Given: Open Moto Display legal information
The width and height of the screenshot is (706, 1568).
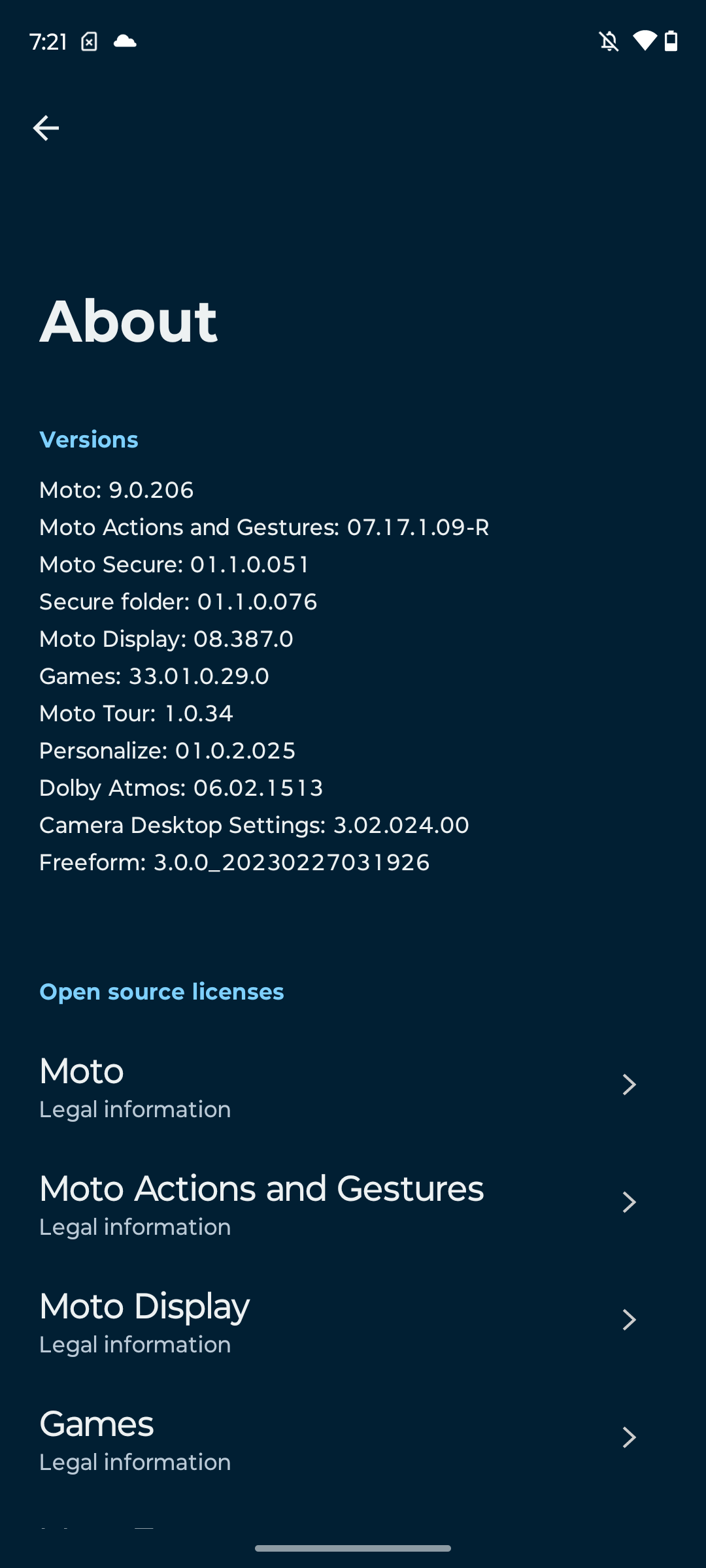Looking at the screenshot, I should pyautogui.click(x=353, y=1320).
